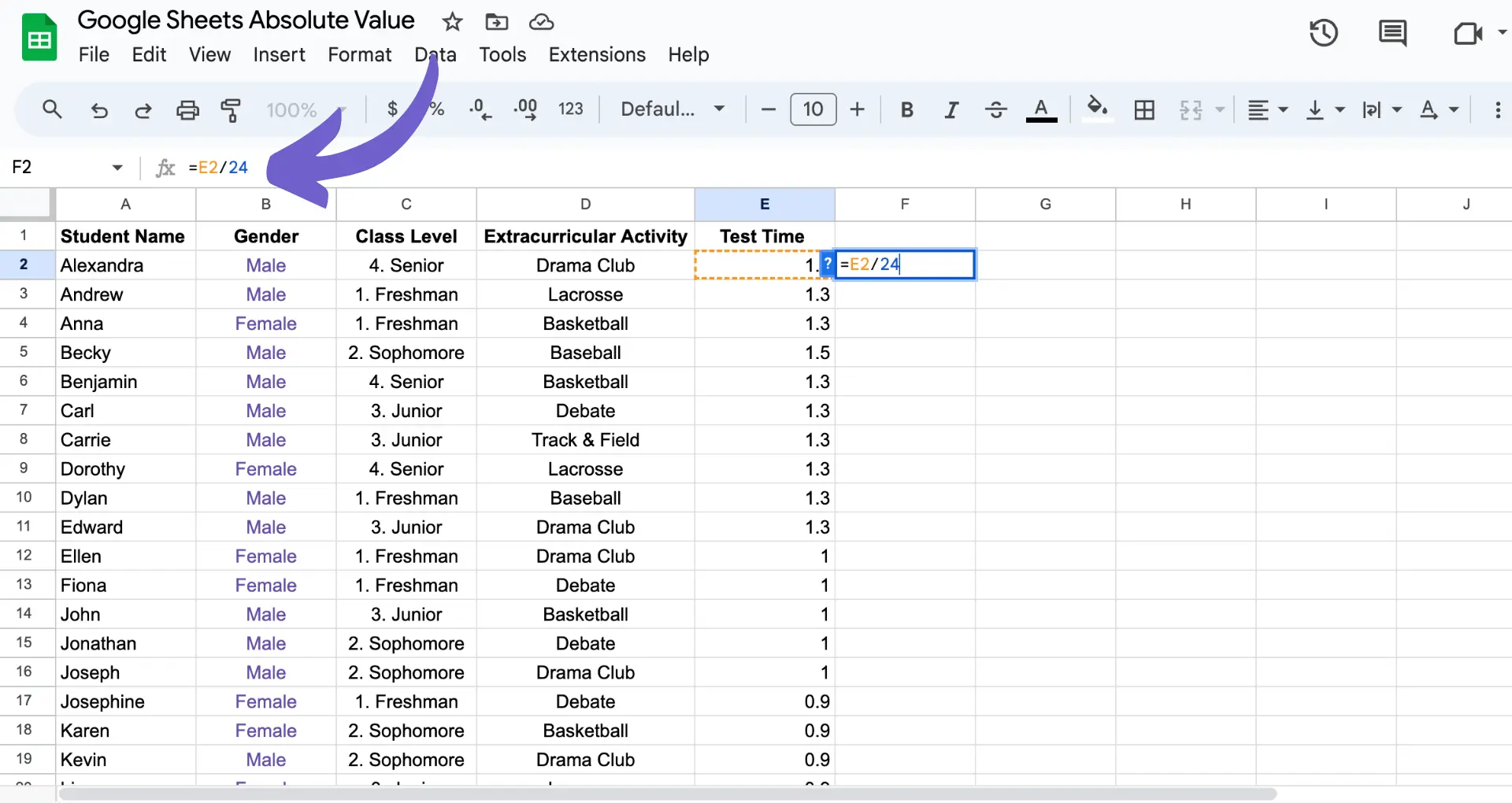Format as currency with dollar icon

(x=392, y=109)
